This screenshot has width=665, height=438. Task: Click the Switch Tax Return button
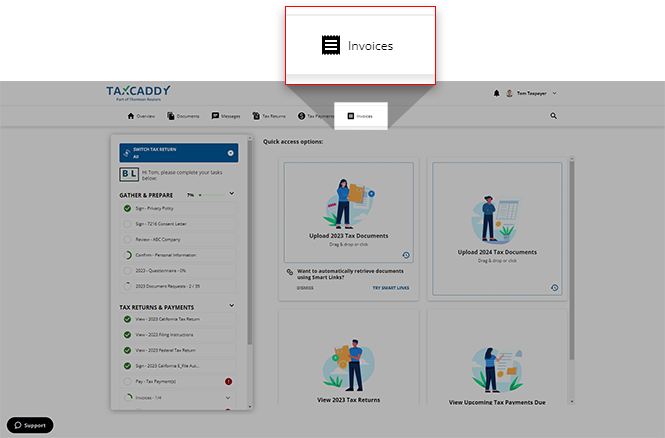[179, 153]
